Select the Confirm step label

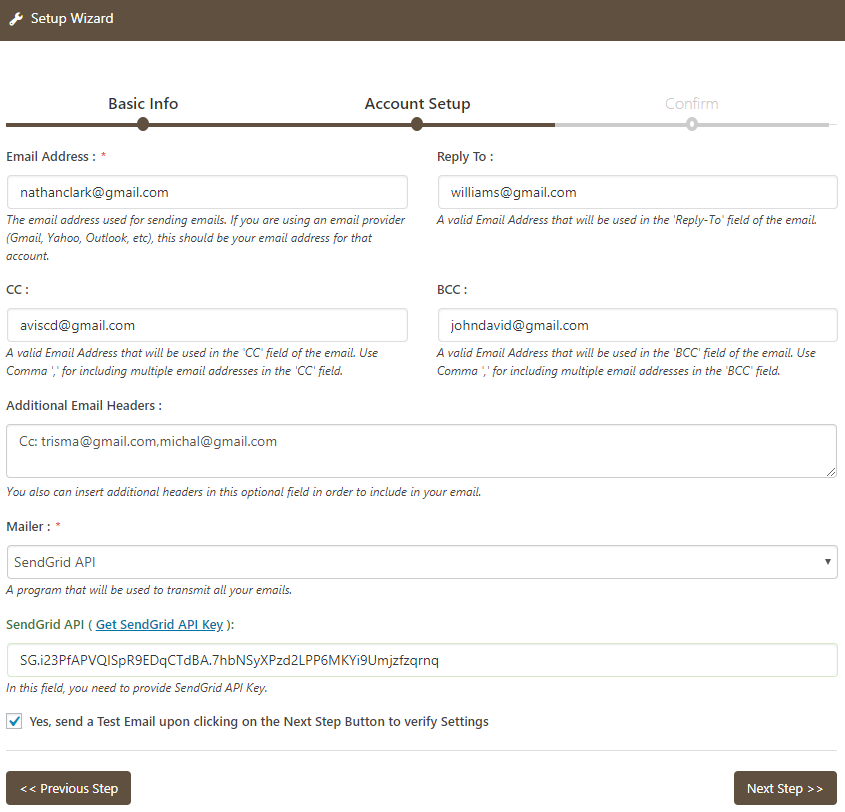pos(692,104)
